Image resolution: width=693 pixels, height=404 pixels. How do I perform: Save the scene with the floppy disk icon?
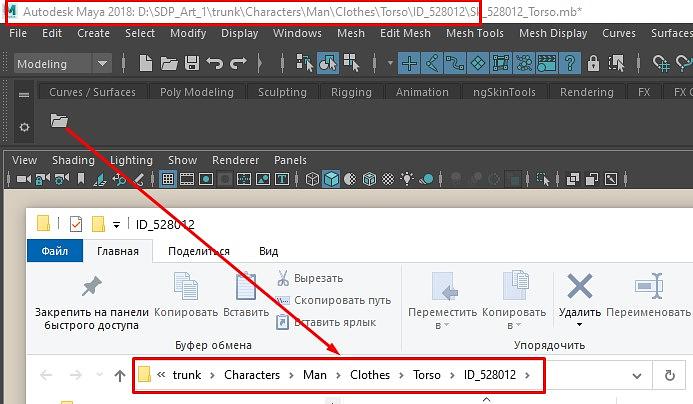coord(192,63)
